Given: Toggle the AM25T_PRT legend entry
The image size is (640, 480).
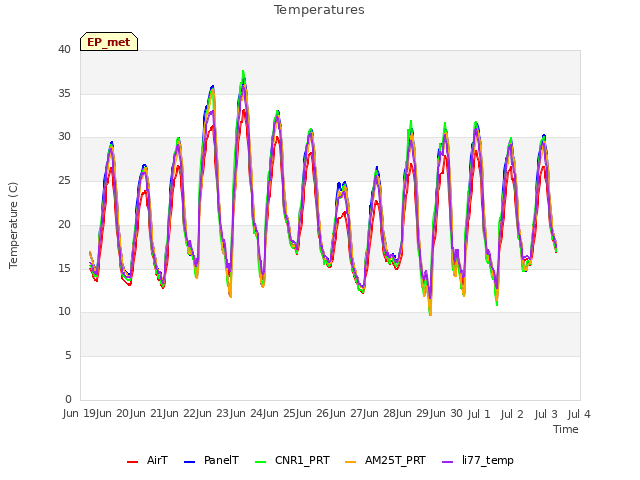Looking at the screenshot, I should (x=385, y=460).
